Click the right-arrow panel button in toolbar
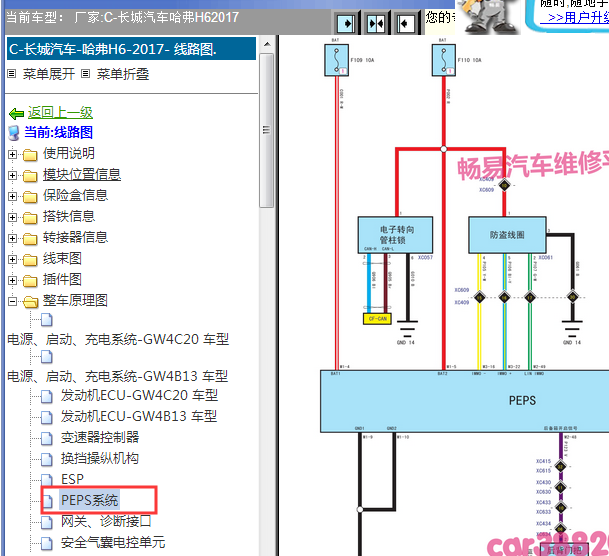The width and height of the screenshot is (609, 556). (346, 23)
